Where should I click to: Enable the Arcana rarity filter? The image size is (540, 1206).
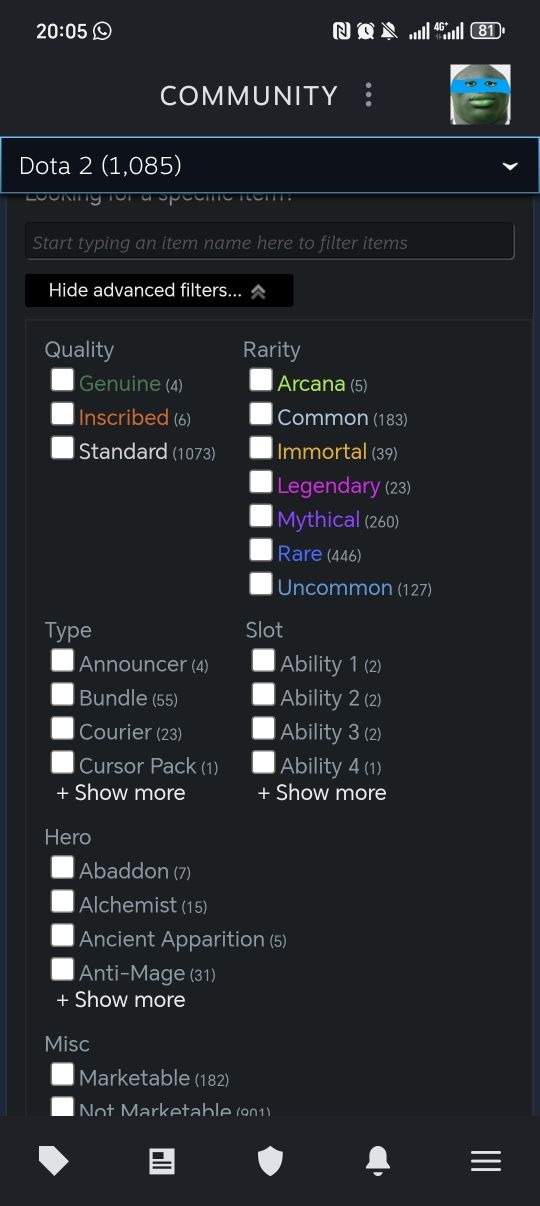coord(261,380)
